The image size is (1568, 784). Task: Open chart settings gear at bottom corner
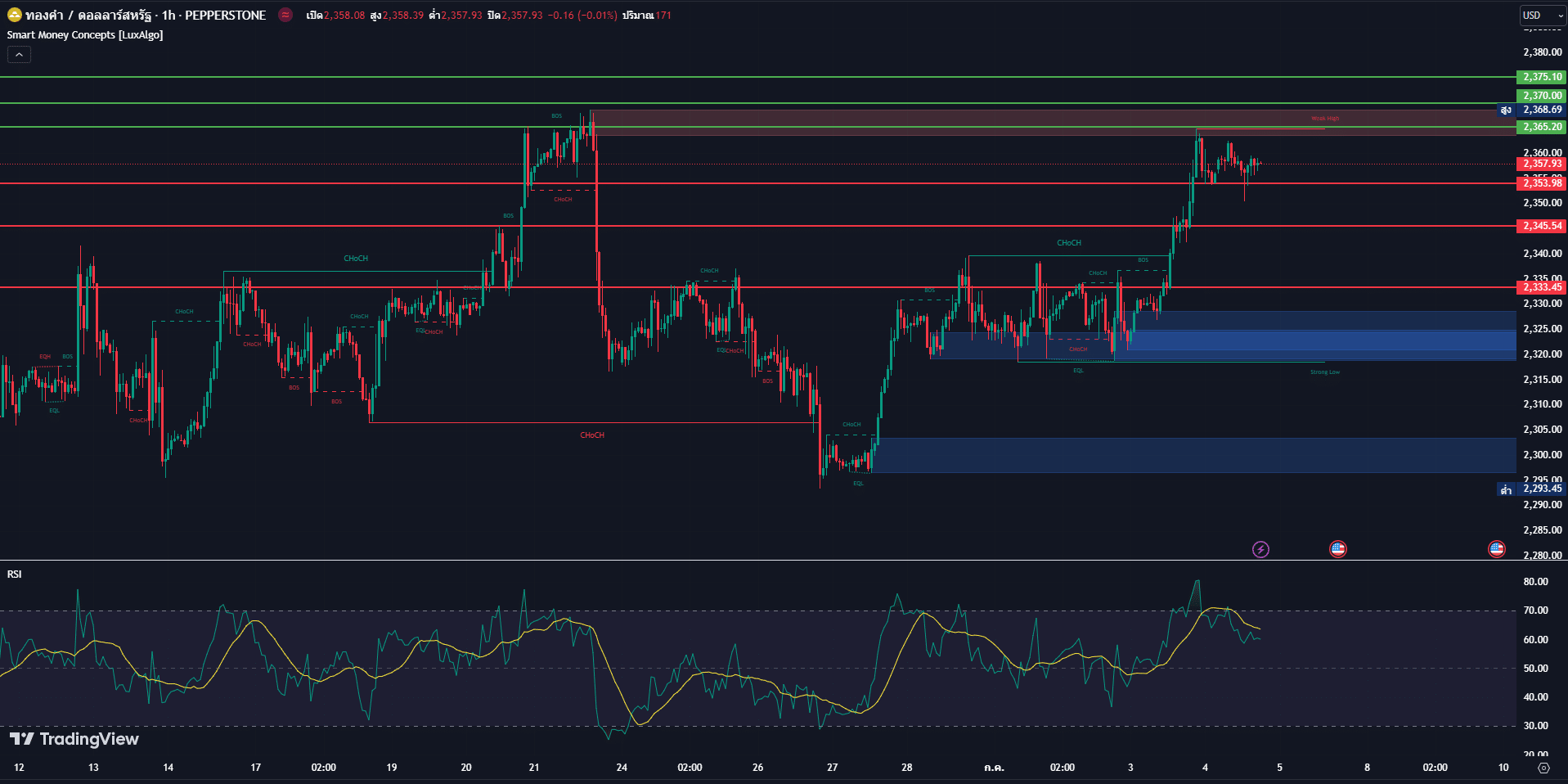coord(1543,768)
